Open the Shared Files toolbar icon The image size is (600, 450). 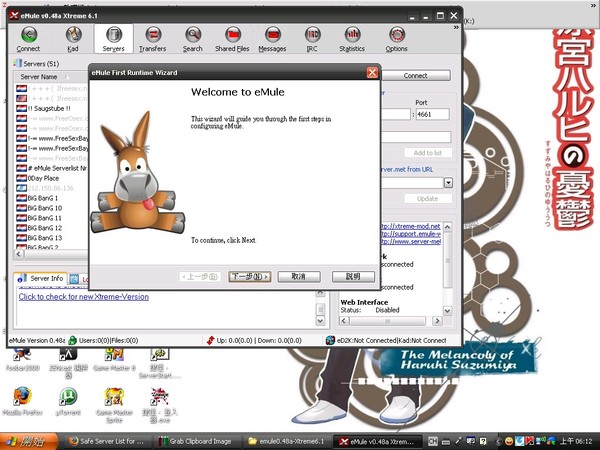pos(232,39)
